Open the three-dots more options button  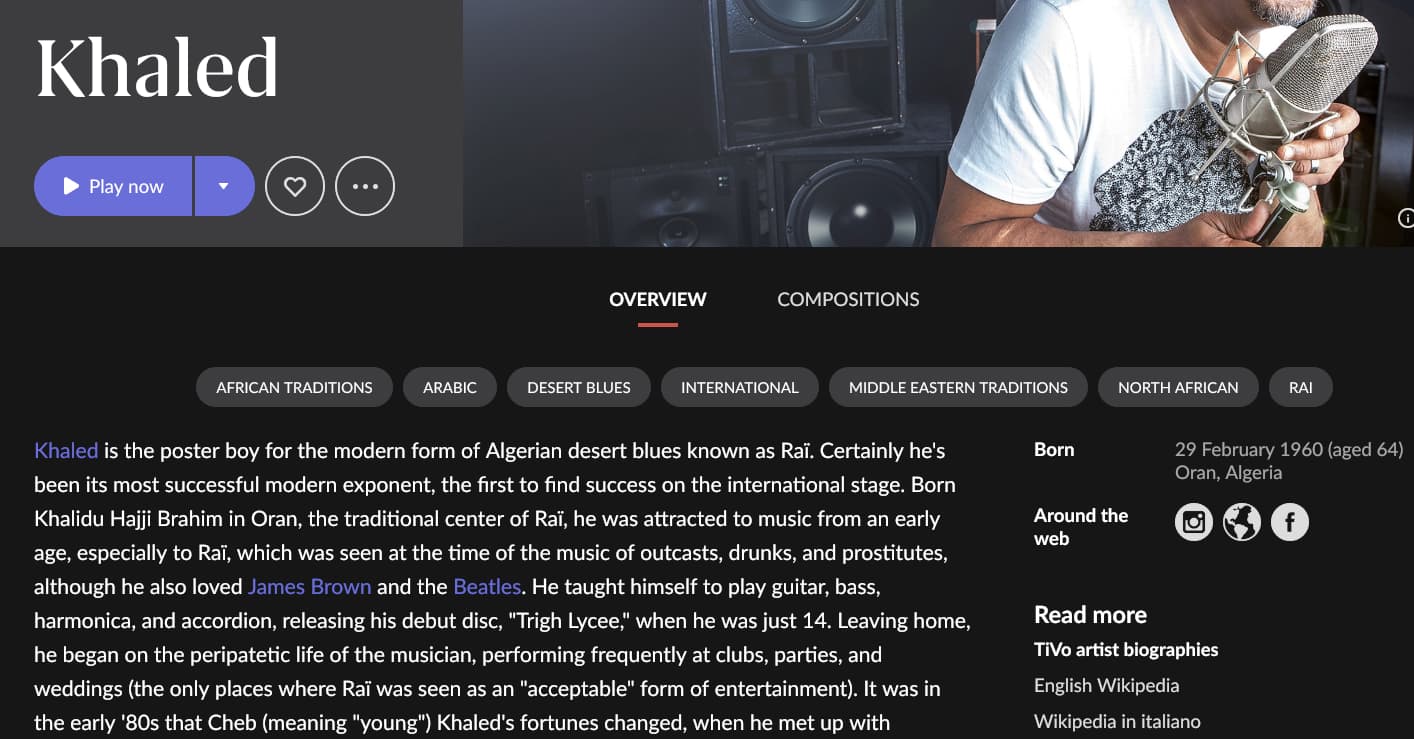(x=365, y=186)
